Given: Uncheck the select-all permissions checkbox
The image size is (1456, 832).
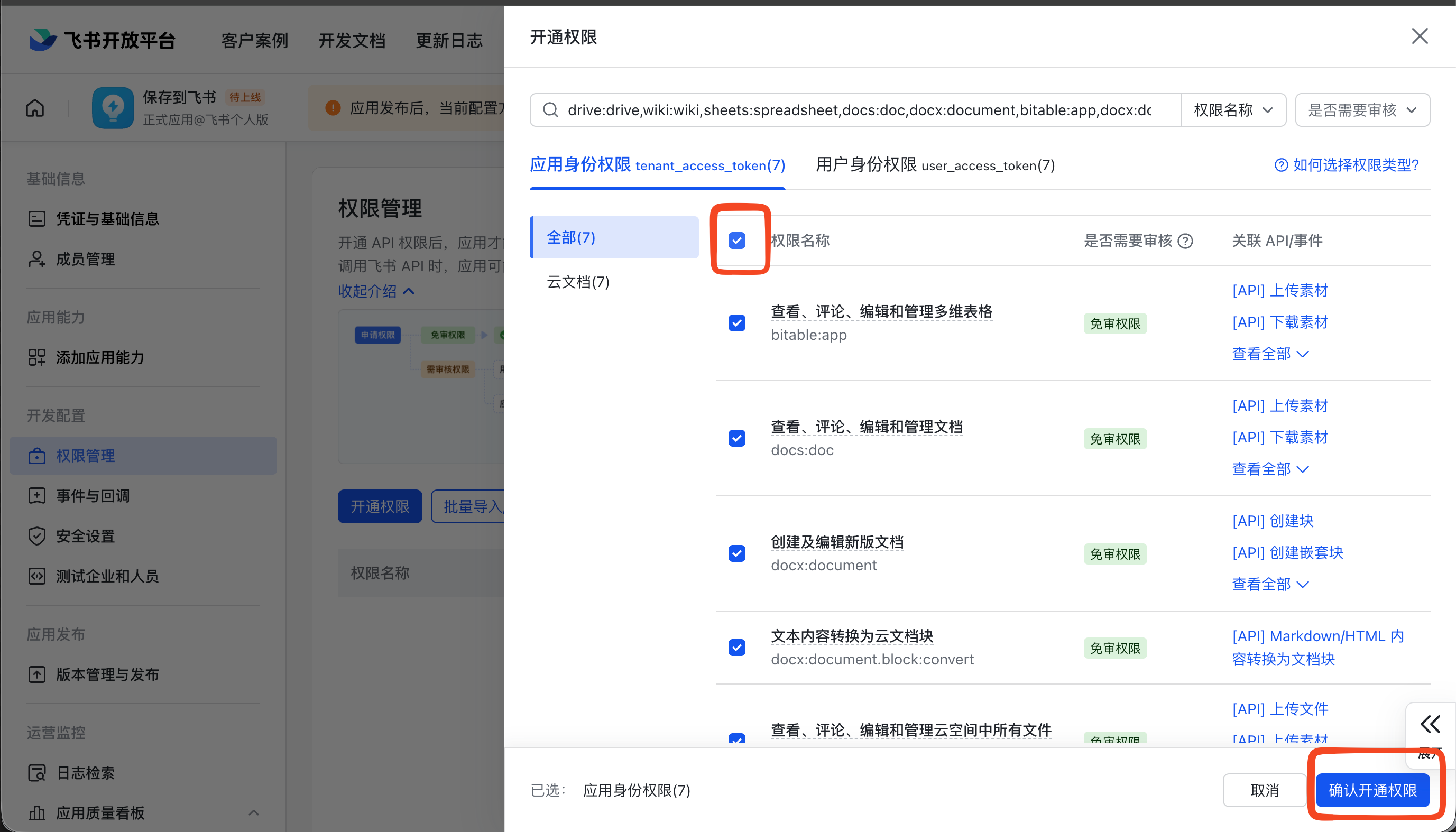Looking at the screenshot, I should tap(736, 241).
